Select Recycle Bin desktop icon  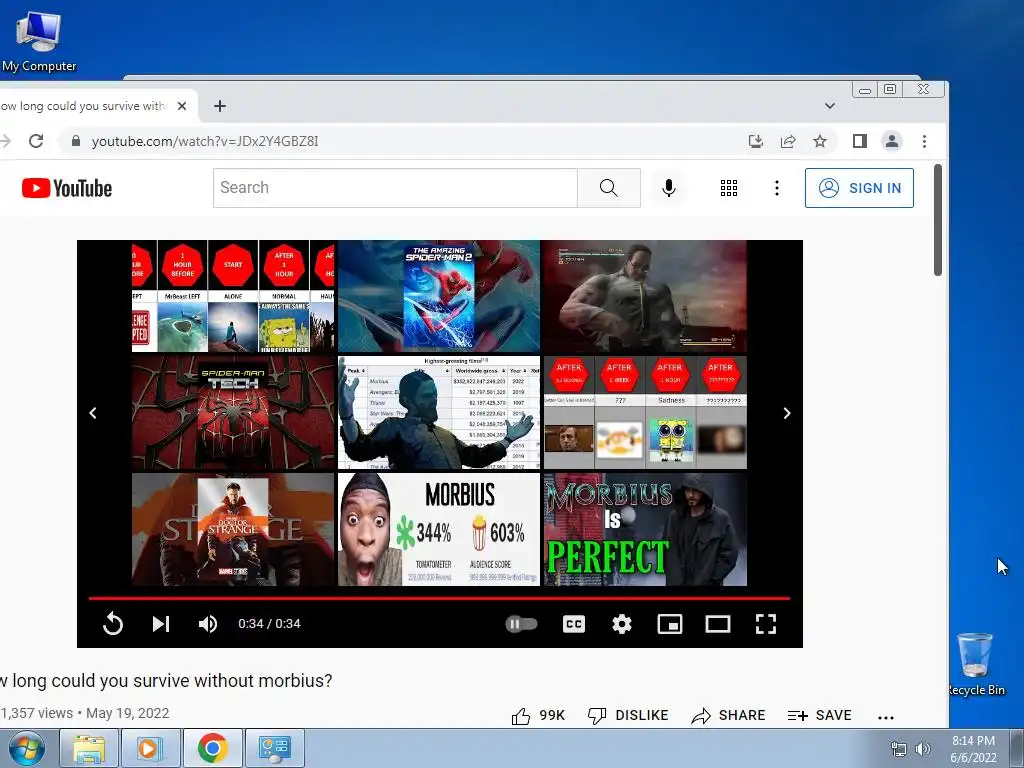pyautogui.click(x=976, y=664)
